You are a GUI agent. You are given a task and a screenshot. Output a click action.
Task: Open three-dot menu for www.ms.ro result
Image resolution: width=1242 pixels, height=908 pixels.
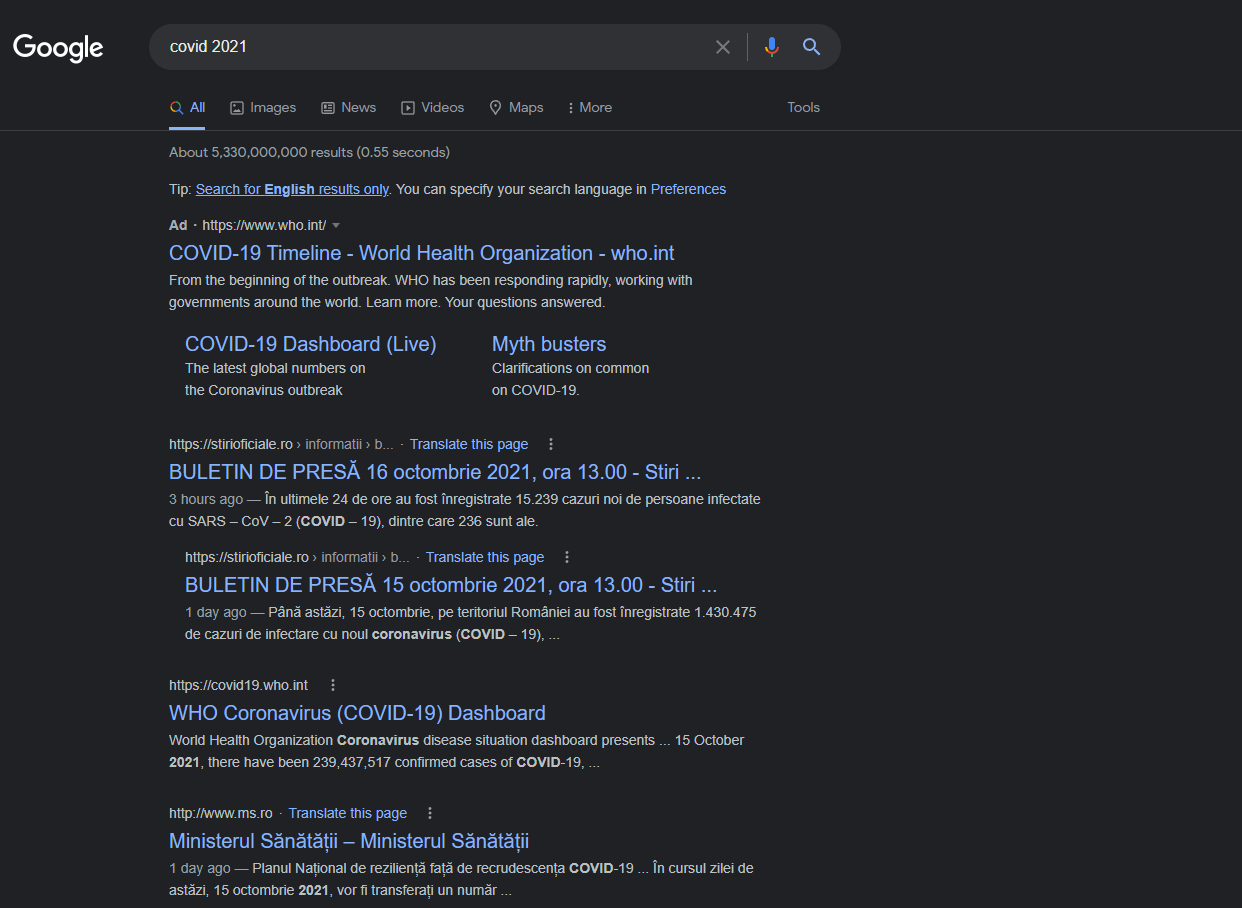coord(430,813)
